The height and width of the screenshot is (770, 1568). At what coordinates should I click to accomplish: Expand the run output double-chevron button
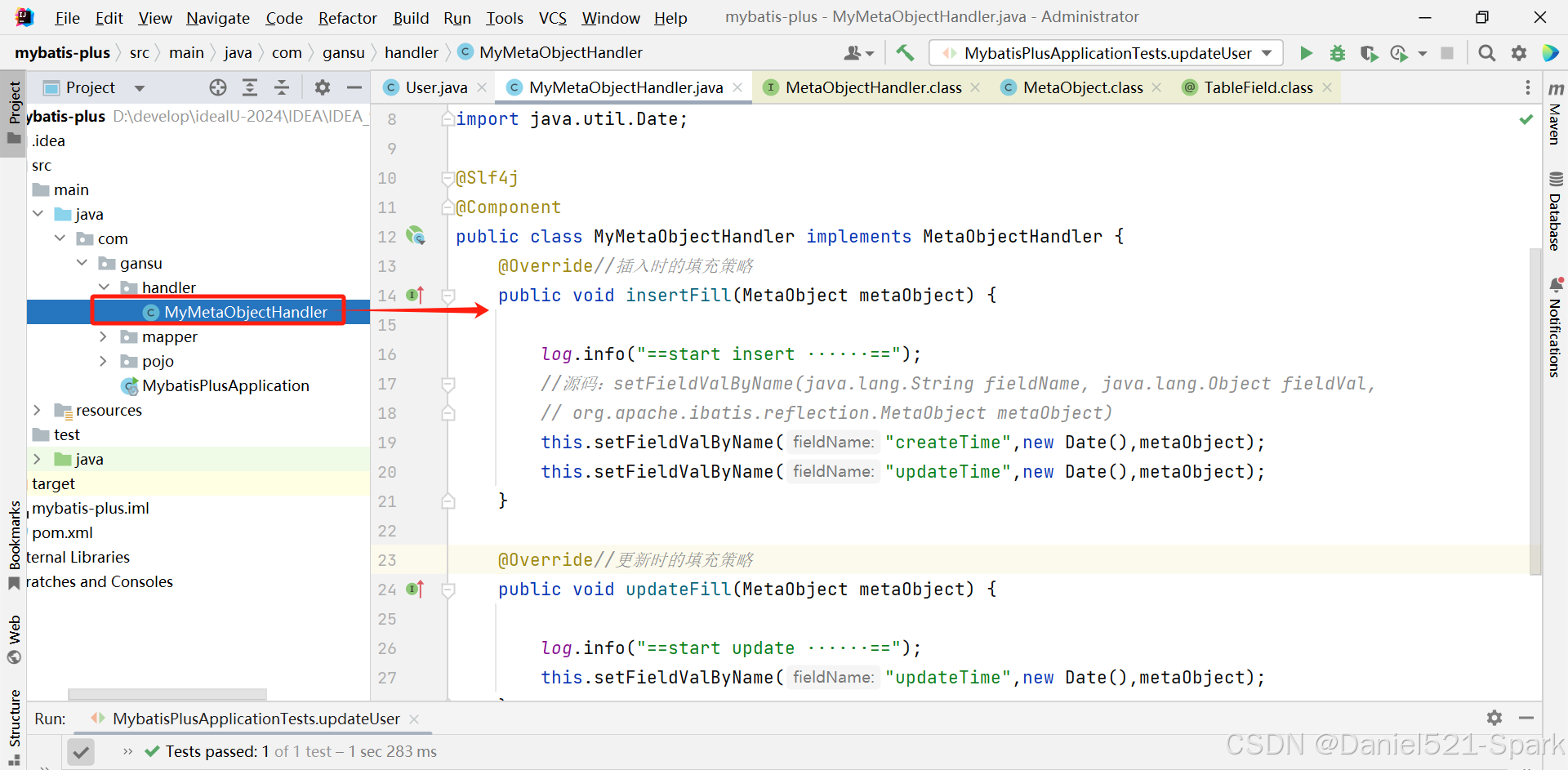coord(127,751)
